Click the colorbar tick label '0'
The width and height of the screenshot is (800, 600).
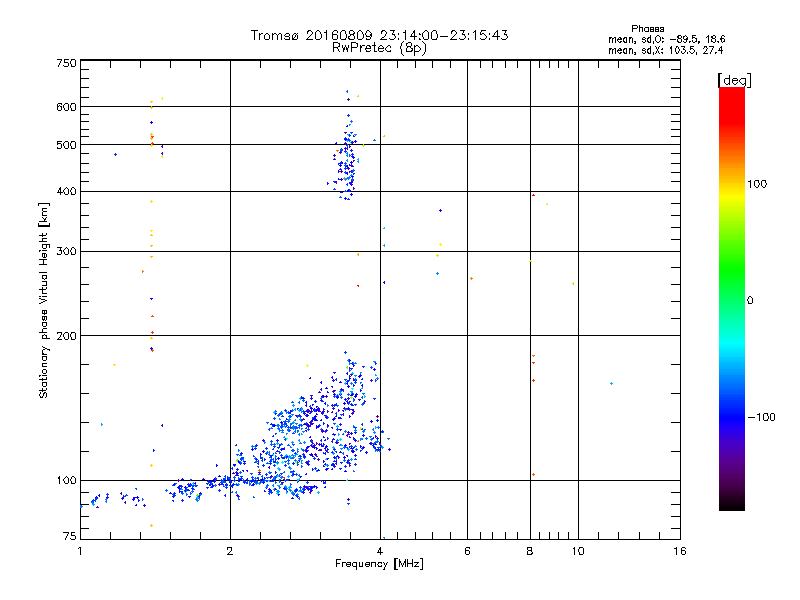click(x=750, y=301)
